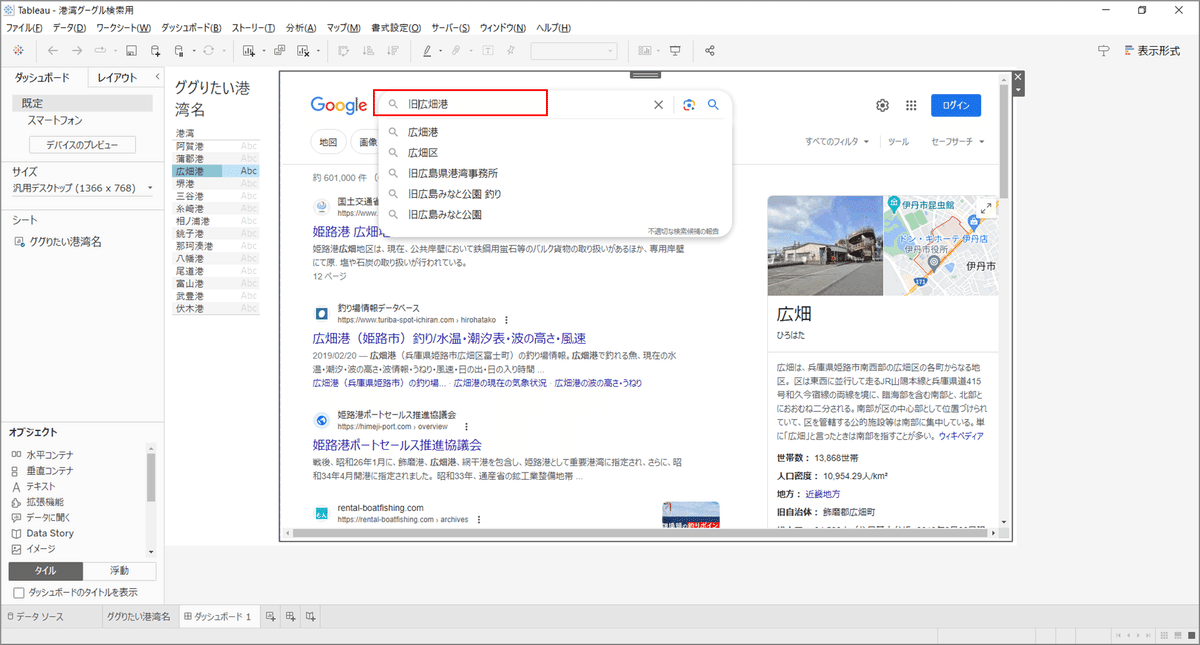Open the すべてのフィルタ dropdown

coord(837,142)
